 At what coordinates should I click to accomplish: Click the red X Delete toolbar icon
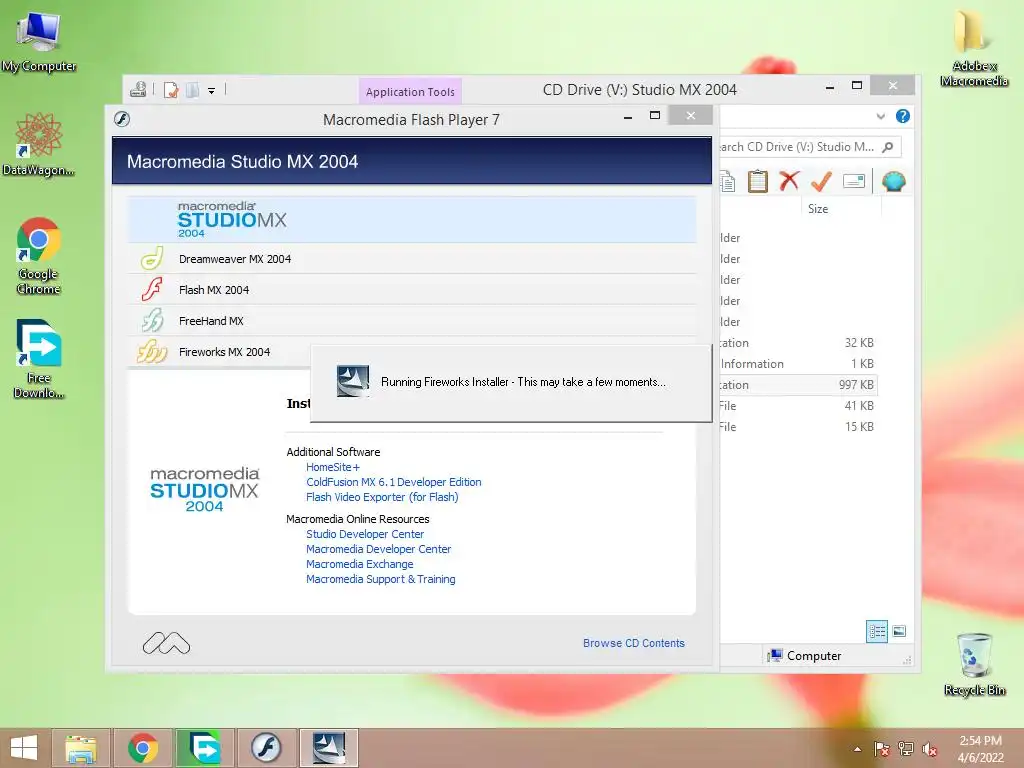(789, 181)
